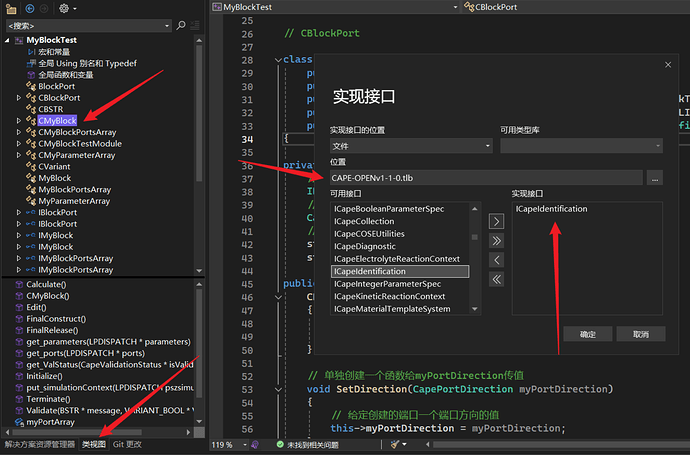Expand the first IMyBlock interface

pyautogui.click(x=18, y=235)
